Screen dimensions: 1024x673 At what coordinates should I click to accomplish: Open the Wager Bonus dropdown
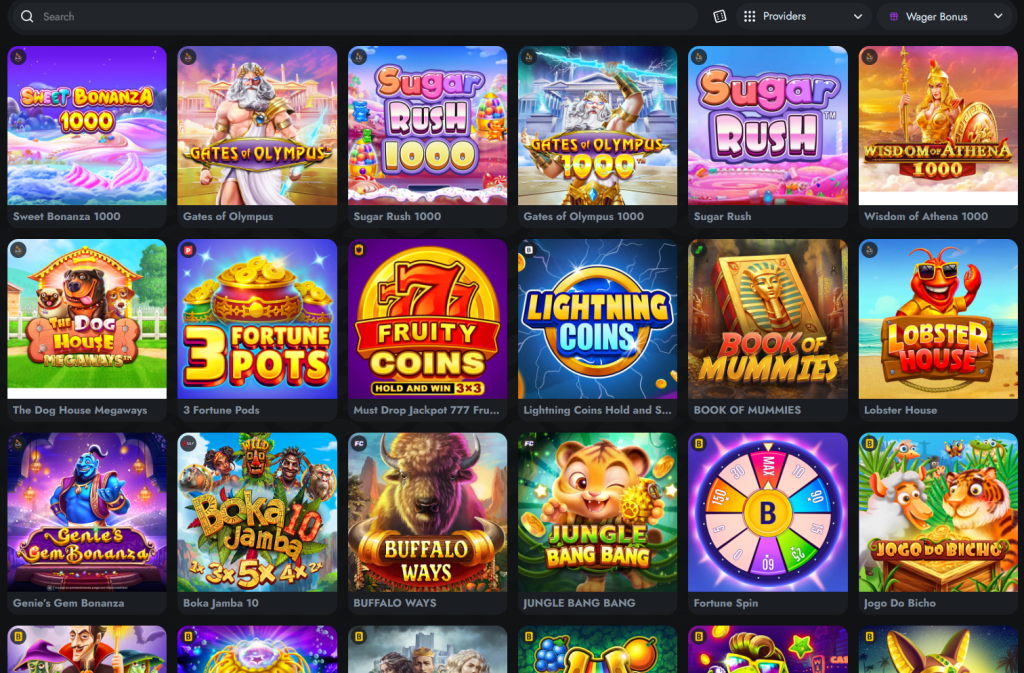[x=946, y=16]
